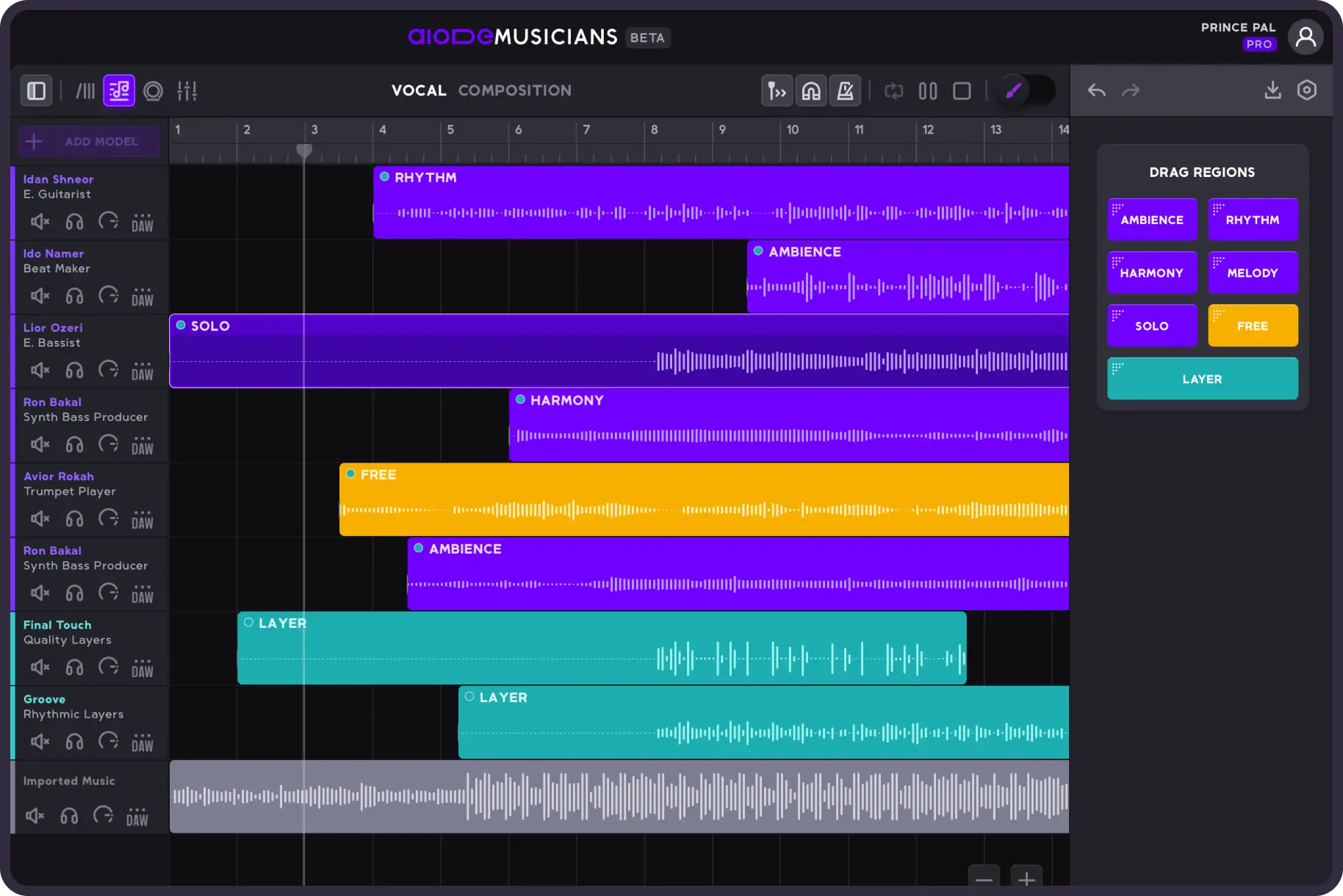The width and height of the screenshot is (1343, 896).
Task: Open the Prince Pal account menu
Action: click(x=1306, y=36)
